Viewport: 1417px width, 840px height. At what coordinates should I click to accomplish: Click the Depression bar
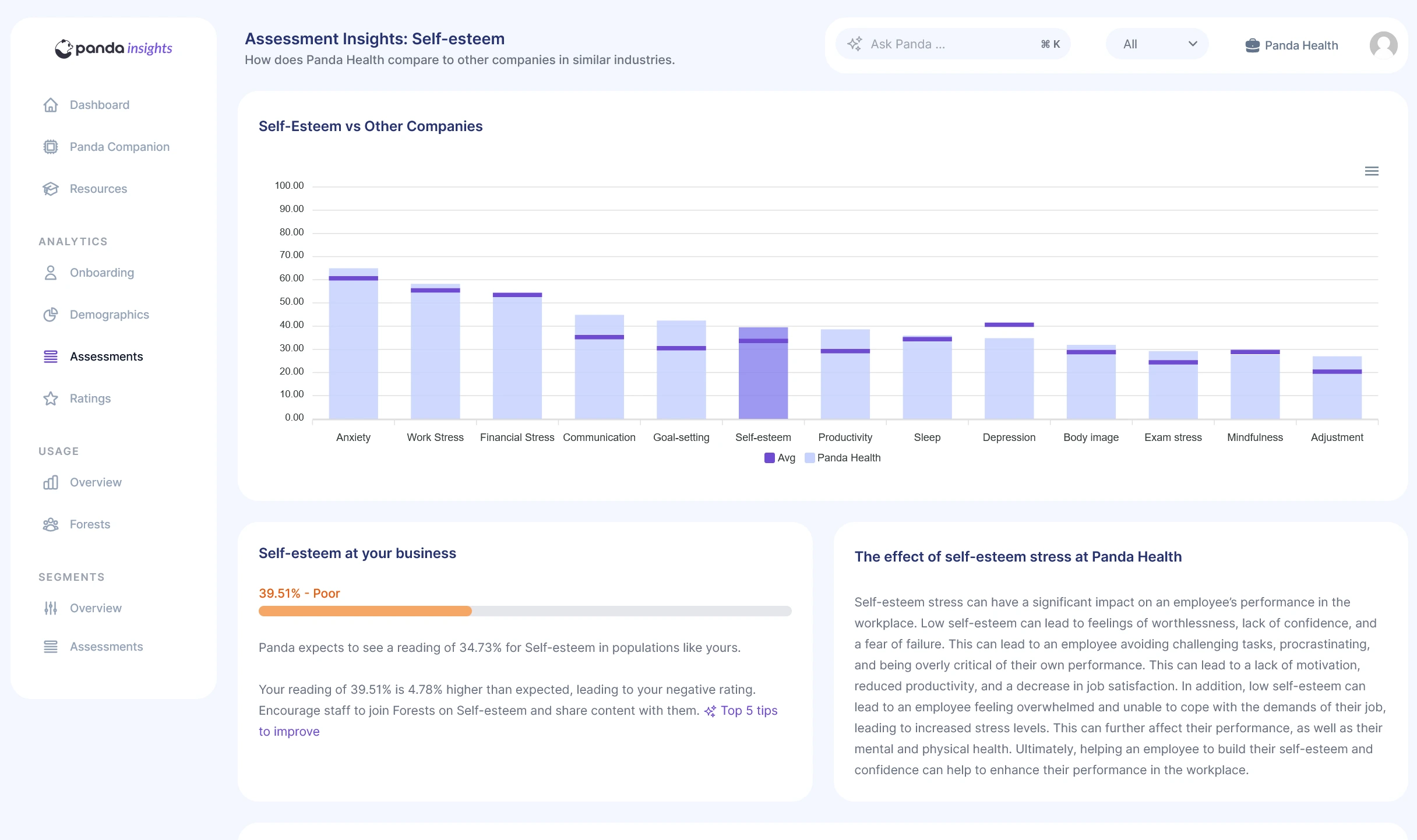tap(1009, 379)
